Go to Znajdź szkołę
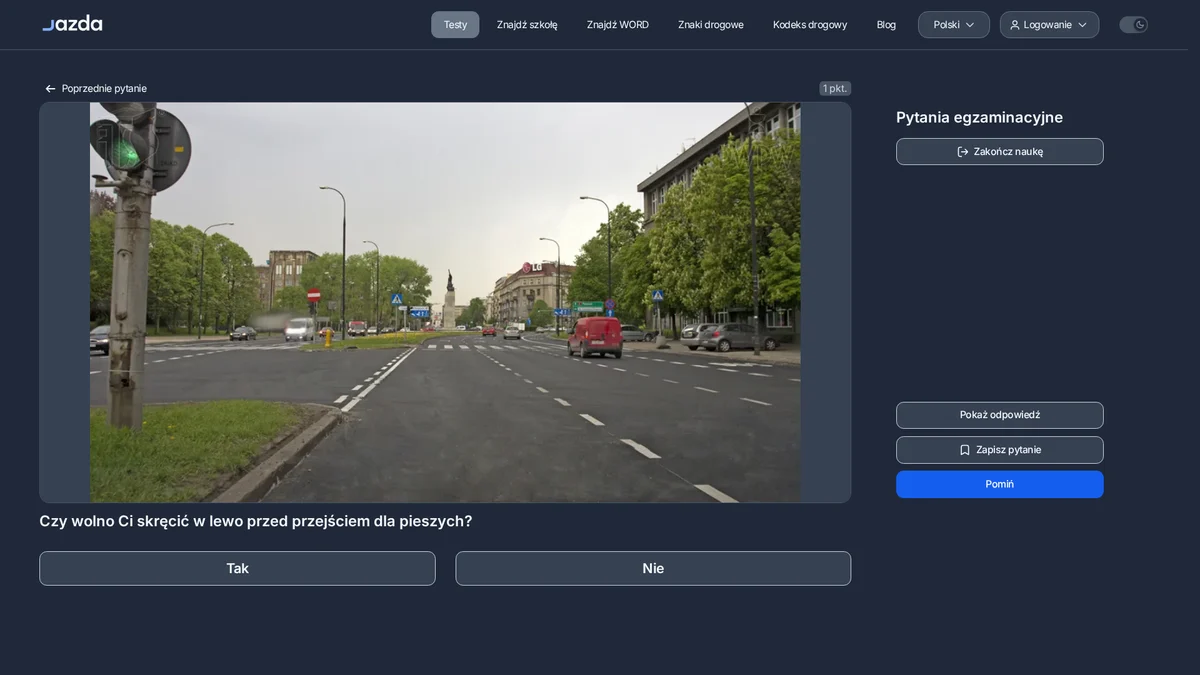Screen dimensions: 1200x675 coord(527,25)
